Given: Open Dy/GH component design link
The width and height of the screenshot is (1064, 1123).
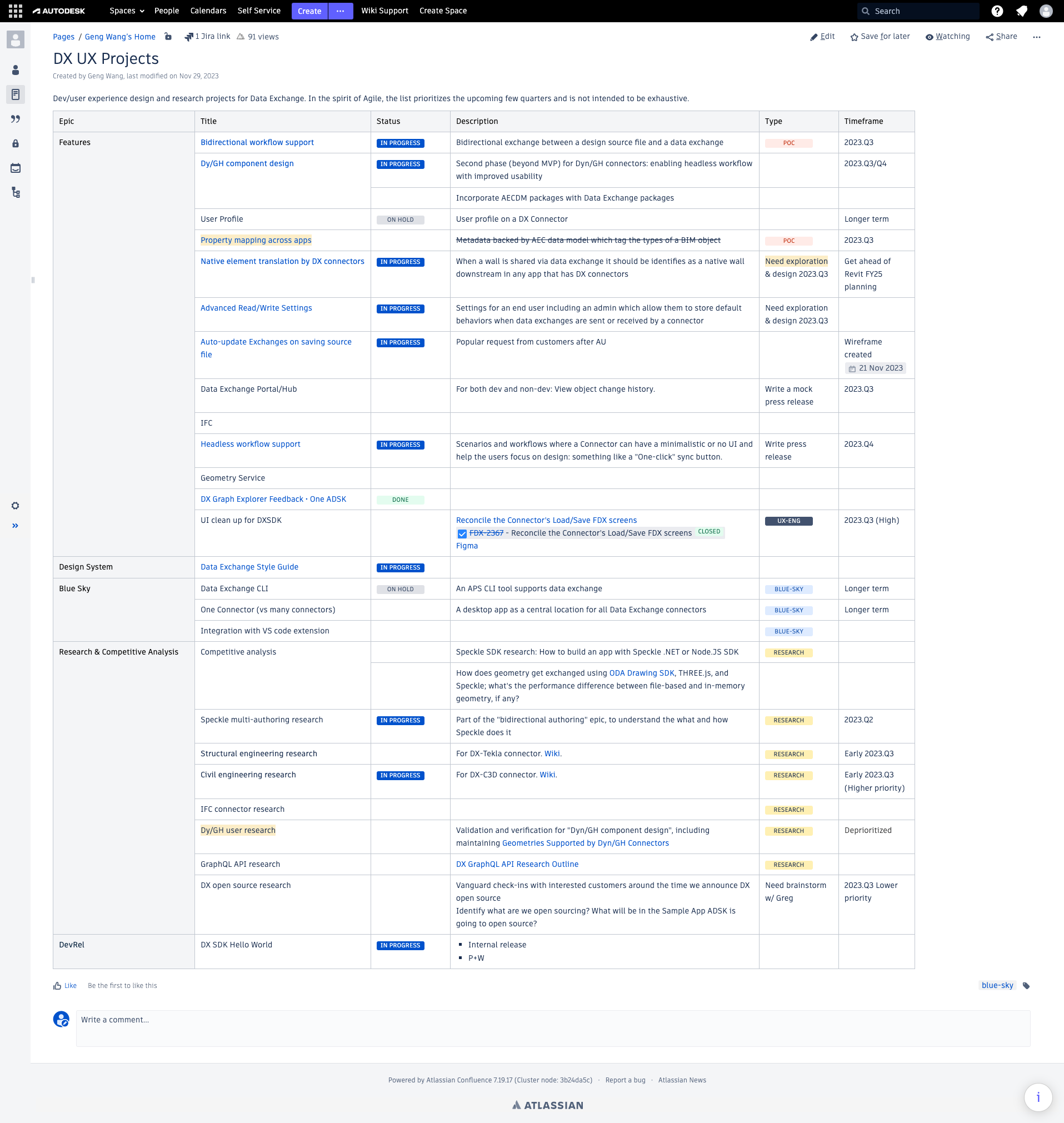Looking at the screenshot, I should tap(247, 163).
